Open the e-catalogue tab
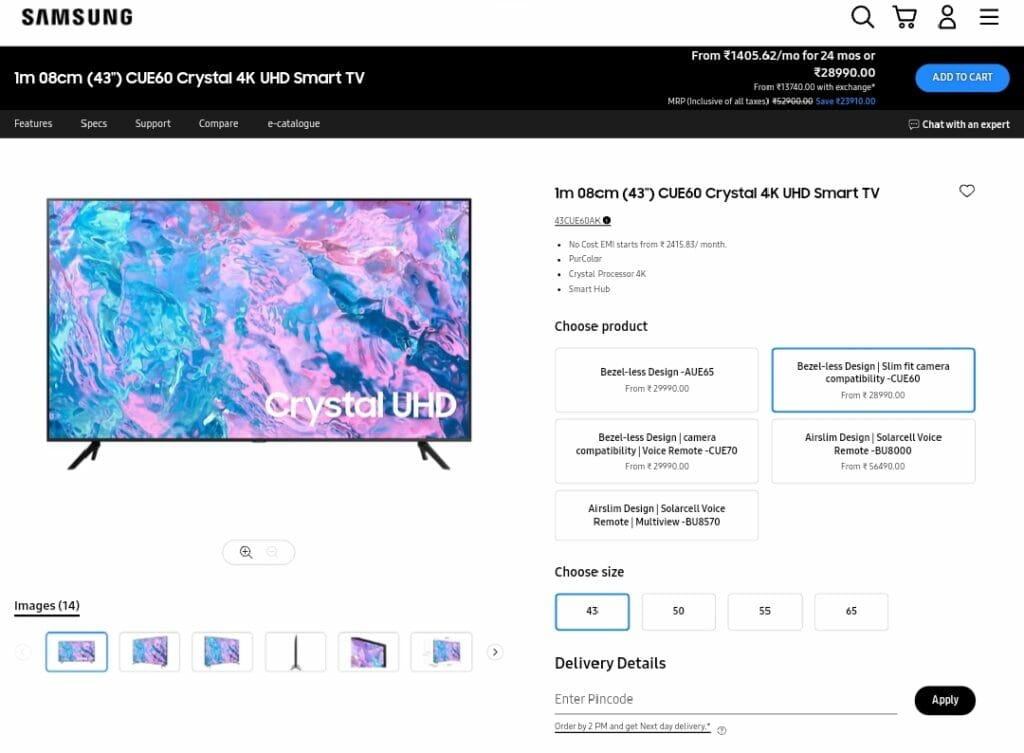 point(293,123)
